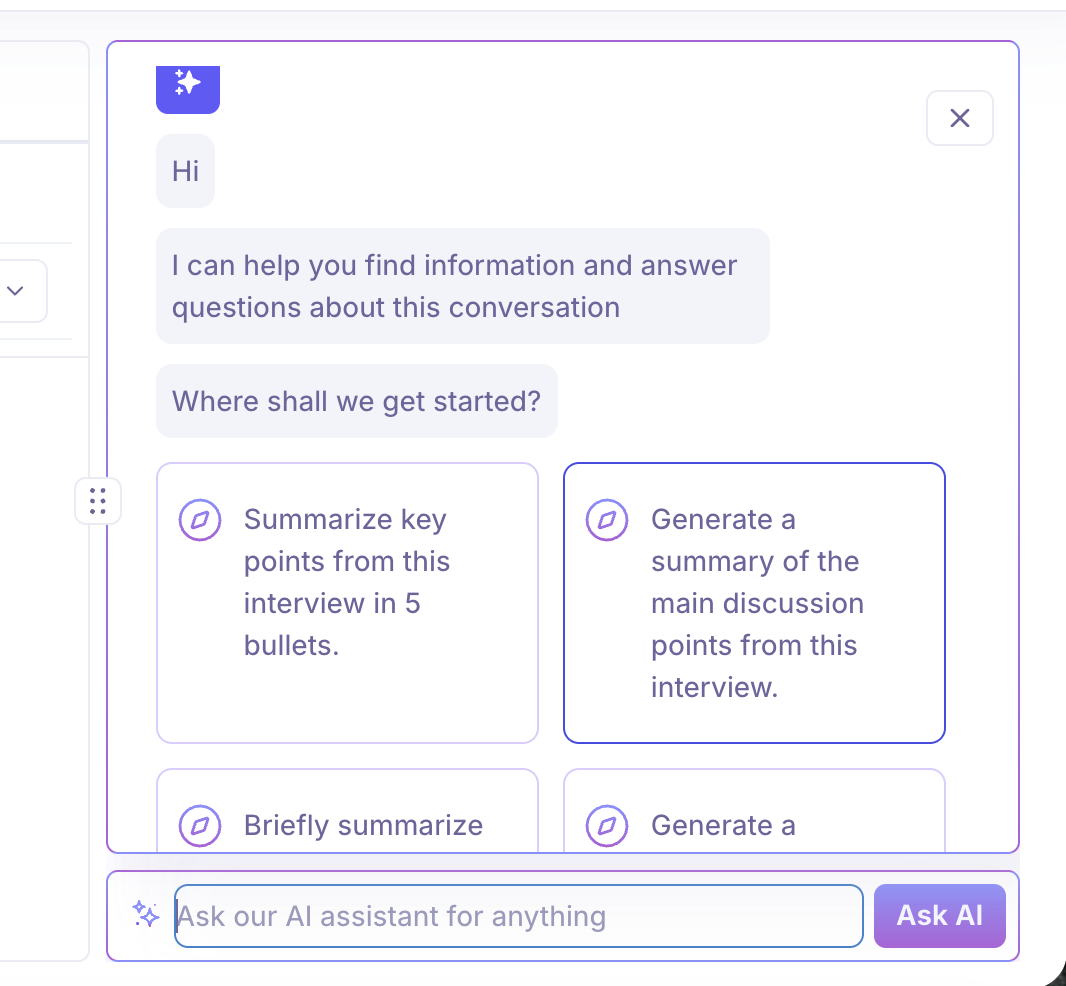This screenshot has width=1066, height=986.
Task: Click the sparkle icon beside the input
Action: [146, 914]
